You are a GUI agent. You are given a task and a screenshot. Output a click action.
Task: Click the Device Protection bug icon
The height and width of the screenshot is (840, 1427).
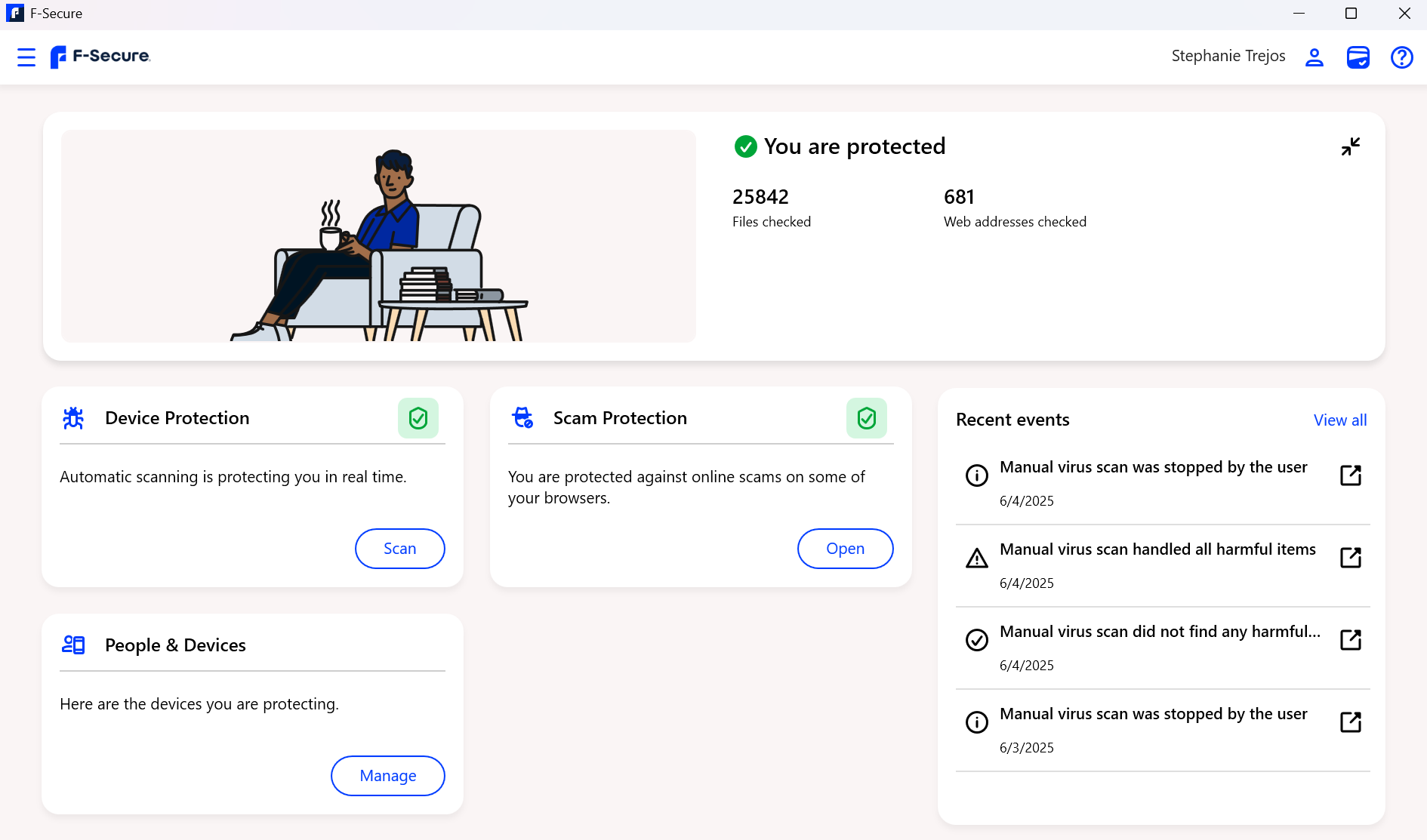(x=73, y=417)
